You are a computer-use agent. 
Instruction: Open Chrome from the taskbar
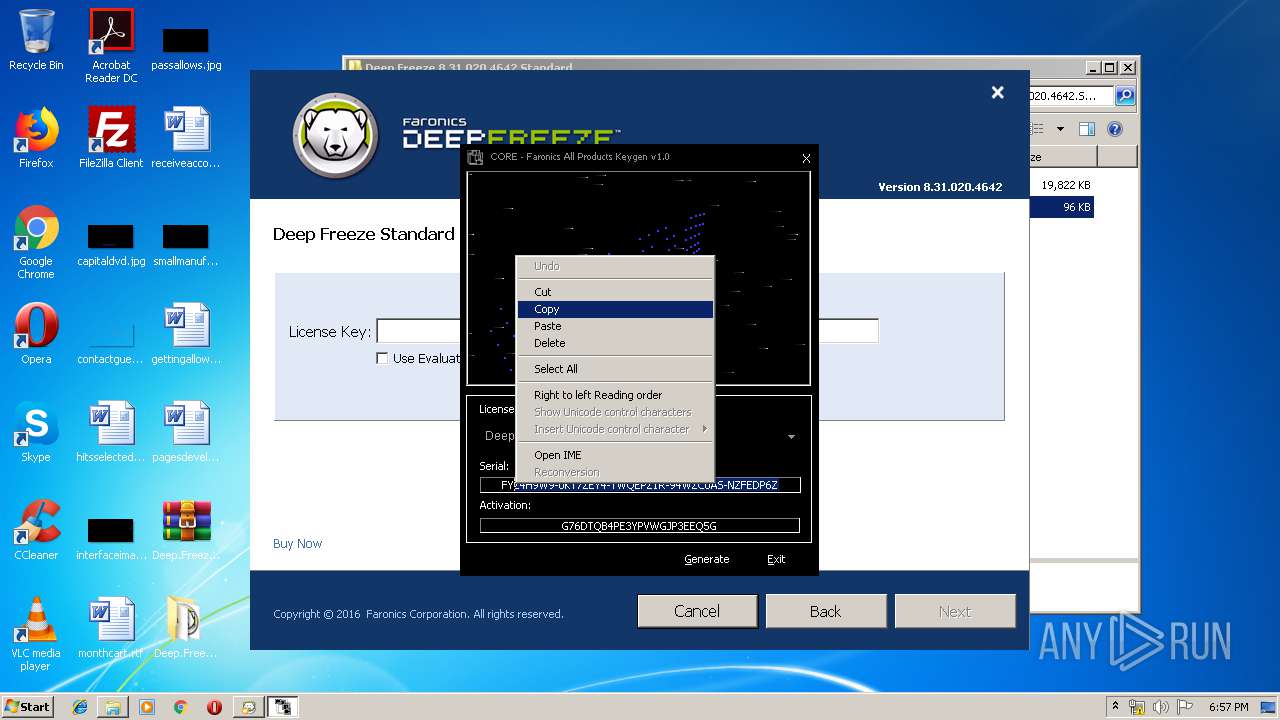[x=181, y=707]
